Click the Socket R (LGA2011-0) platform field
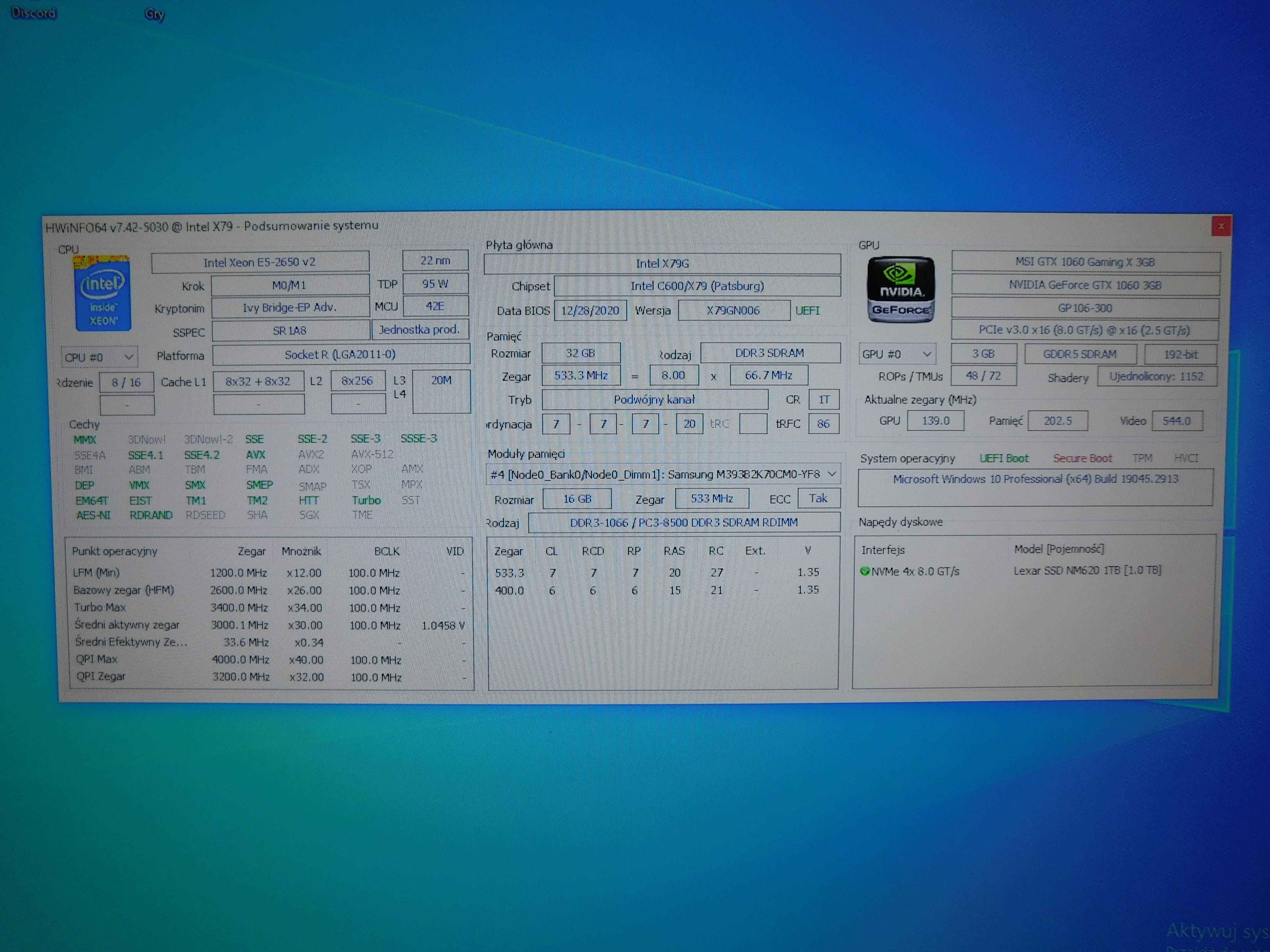 340,355
